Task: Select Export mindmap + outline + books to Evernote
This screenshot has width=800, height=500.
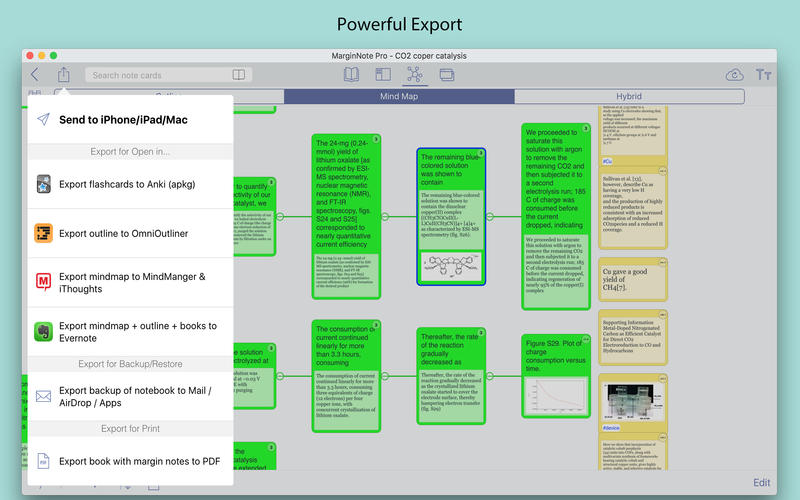Action: 131,332
